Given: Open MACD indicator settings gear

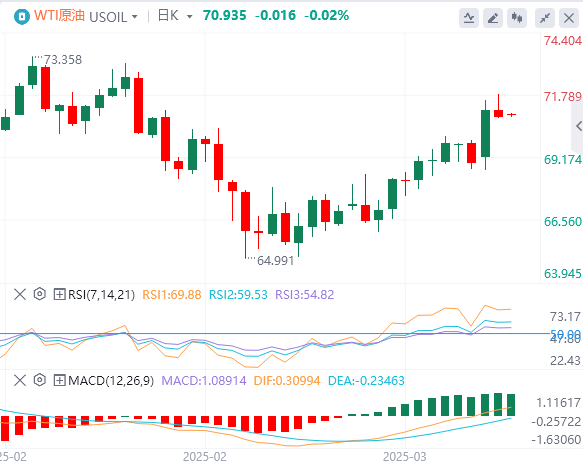Looking at the screenshot, I should 39,380.
